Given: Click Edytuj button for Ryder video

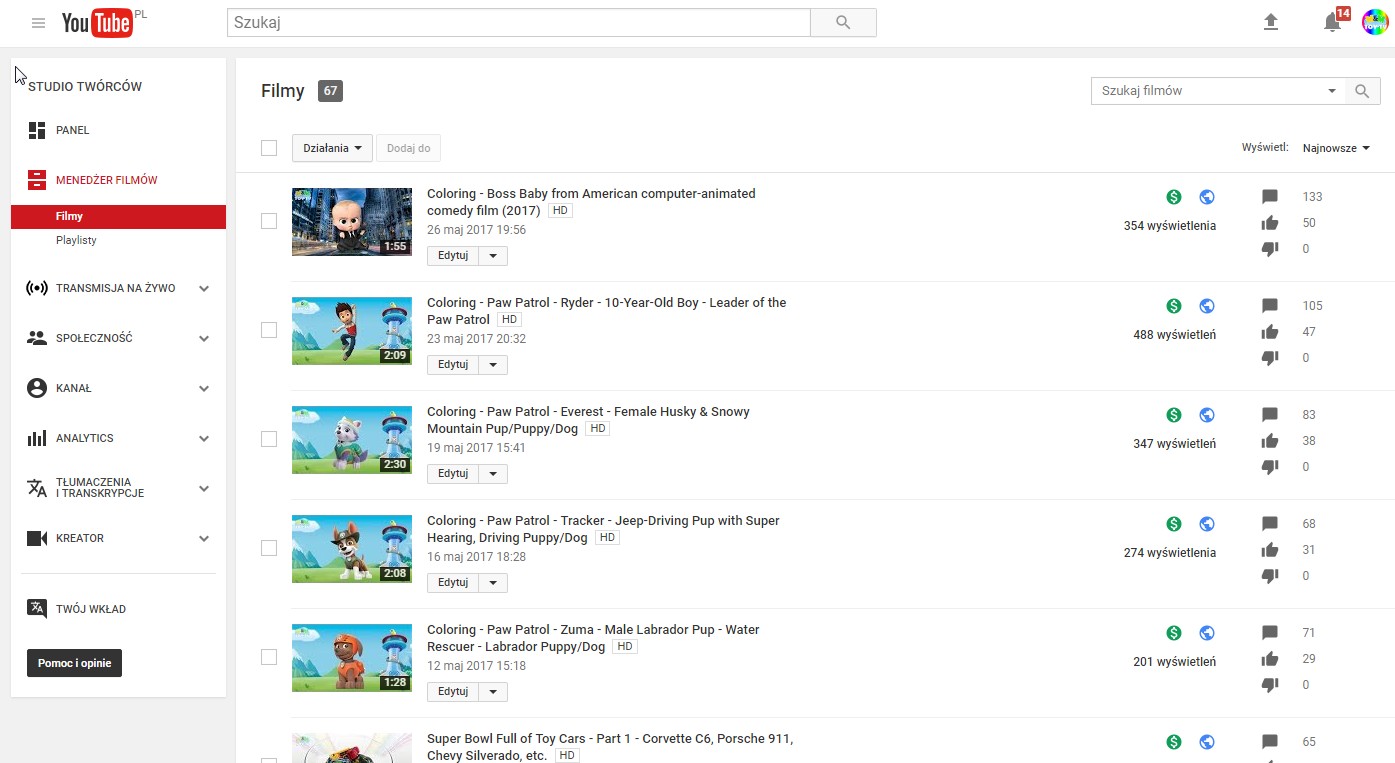Looking at the screenshot, I should tap(453, 365).
